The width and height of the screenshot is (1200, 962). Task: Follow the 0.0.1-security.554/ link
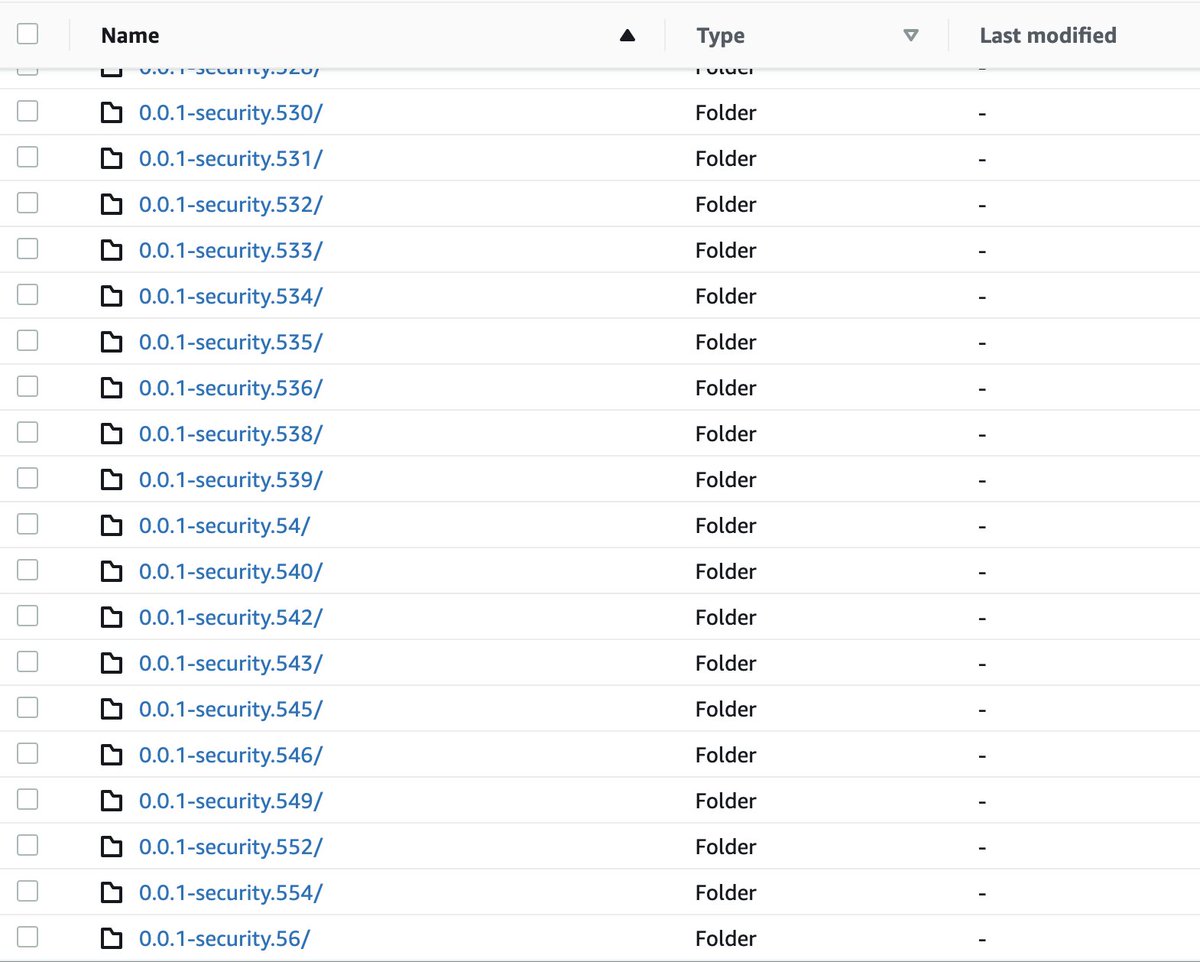(231, 893)
